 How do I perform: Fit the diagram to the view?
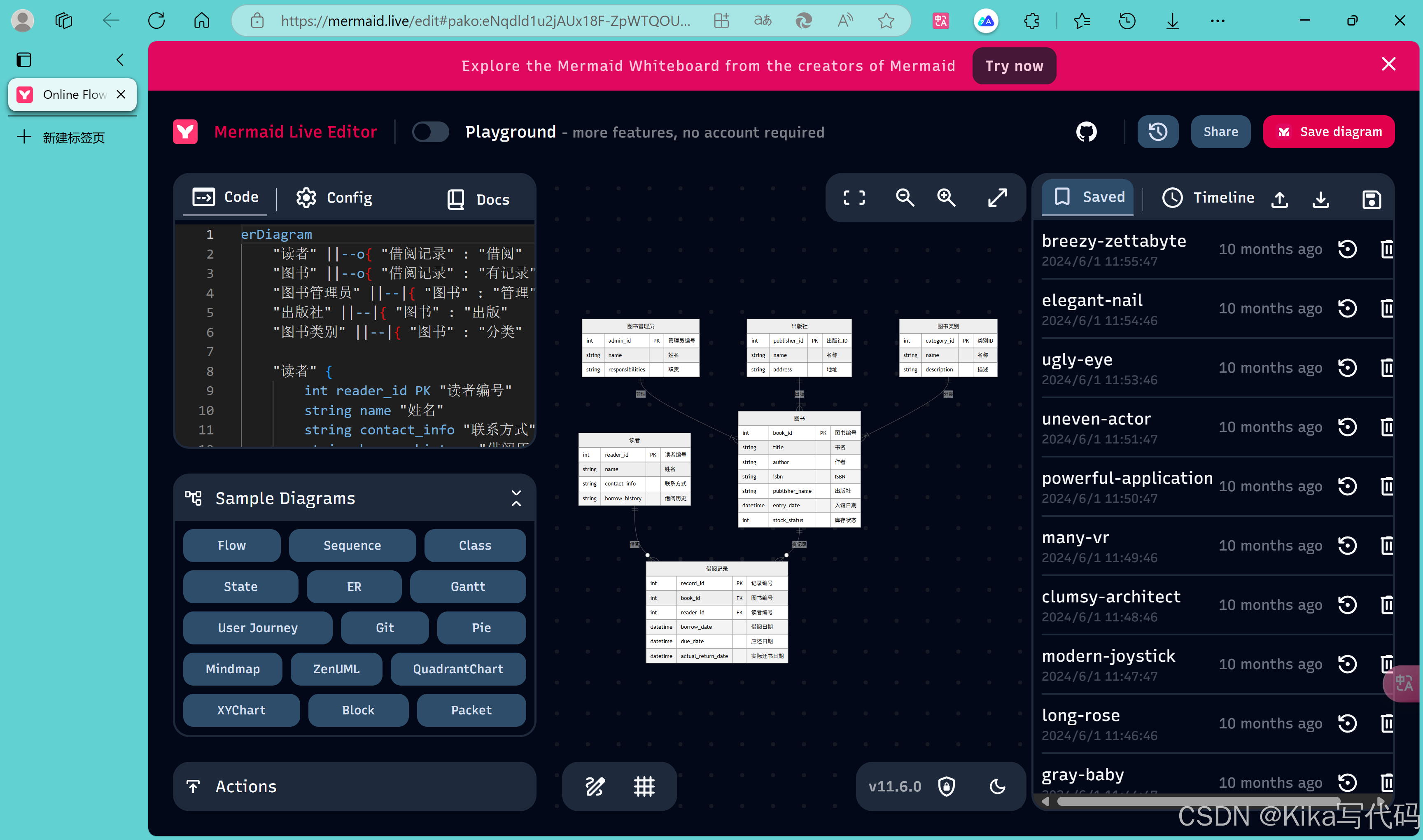click(x=854, y=198)
